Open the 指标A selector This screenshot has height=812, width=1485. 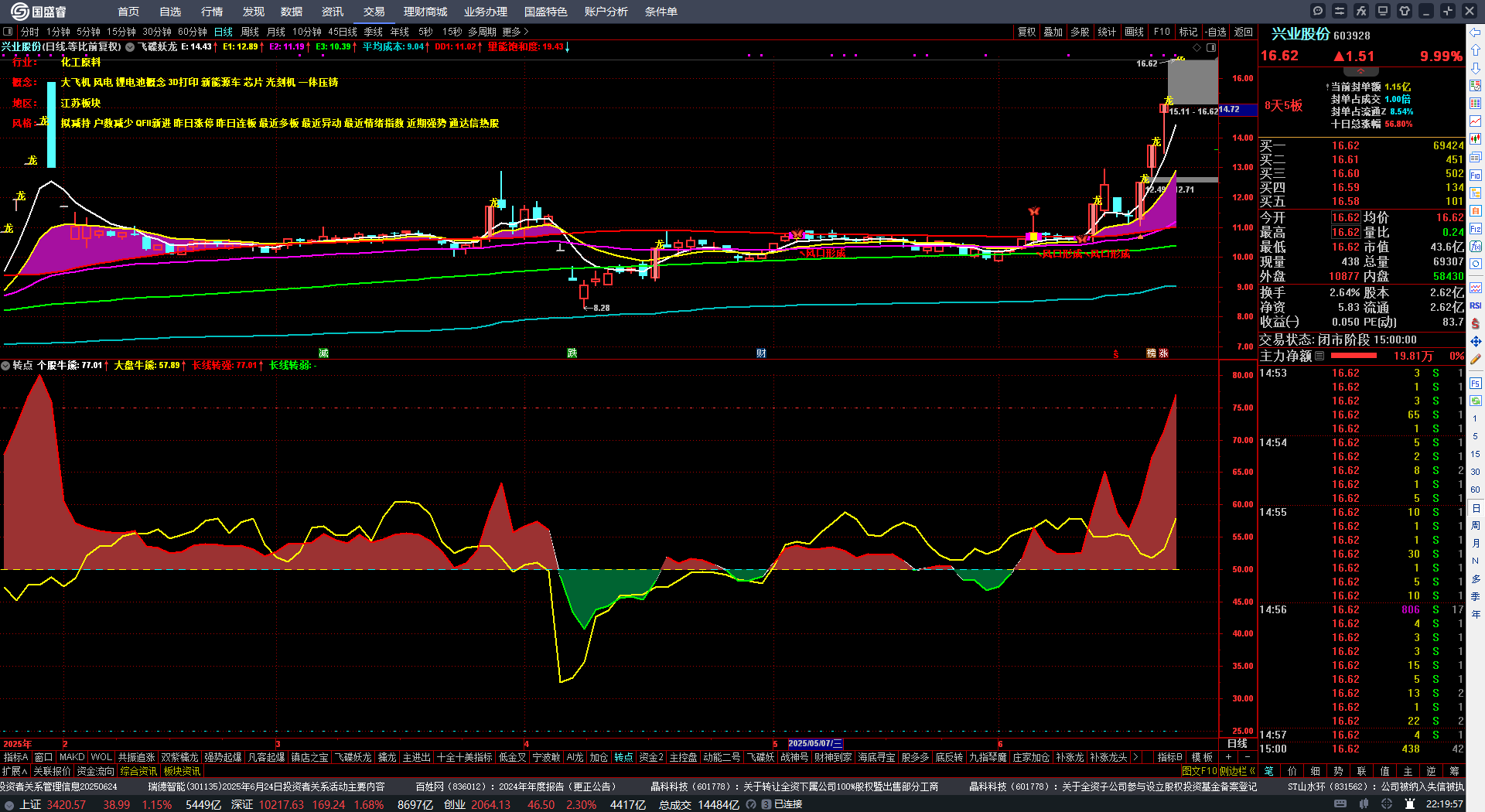pyautogui.click(x=15, y=757)
